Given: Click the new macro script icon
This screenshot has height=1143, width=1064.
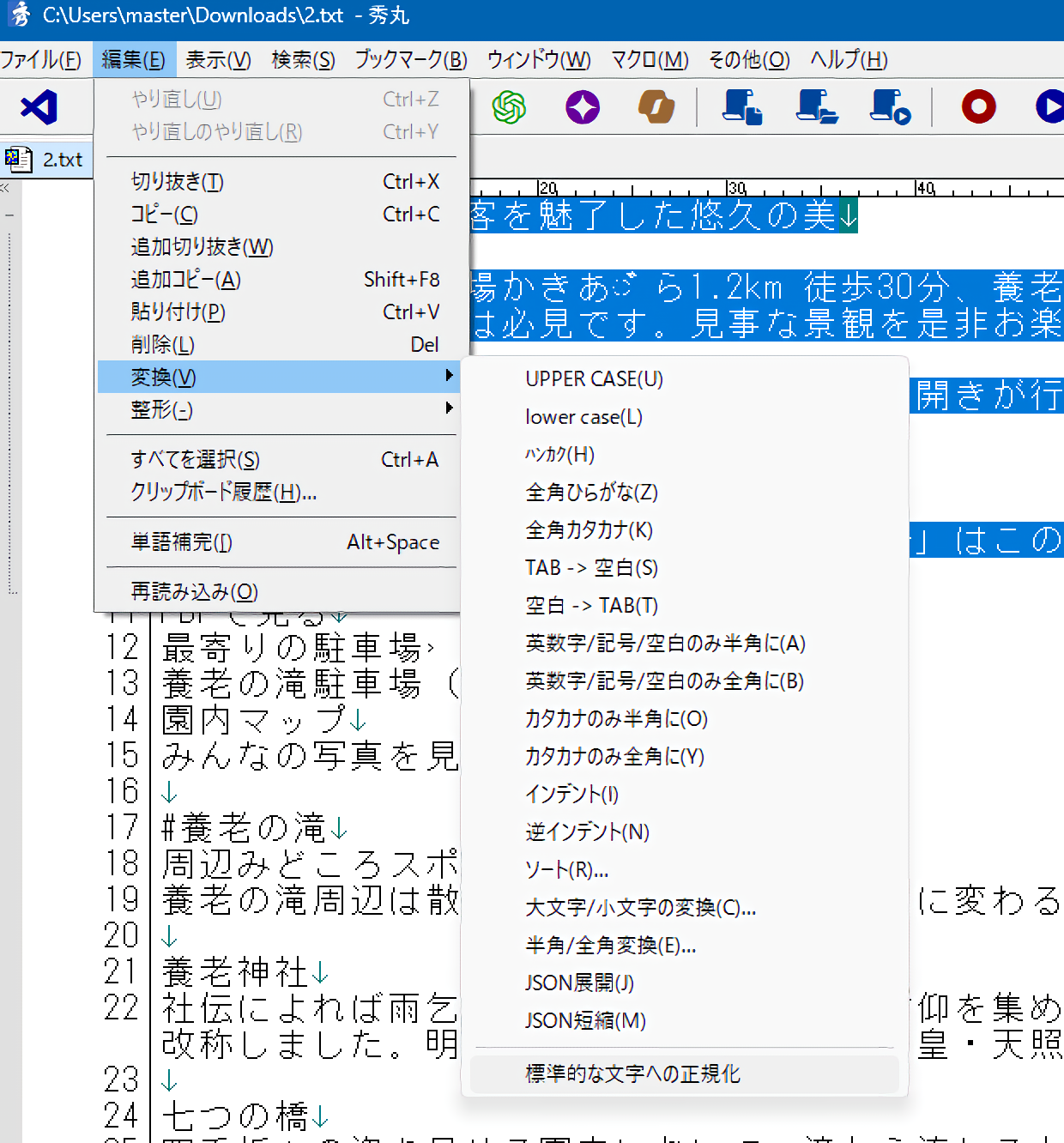Looking at the screenshot, I should tap(742, 107).
